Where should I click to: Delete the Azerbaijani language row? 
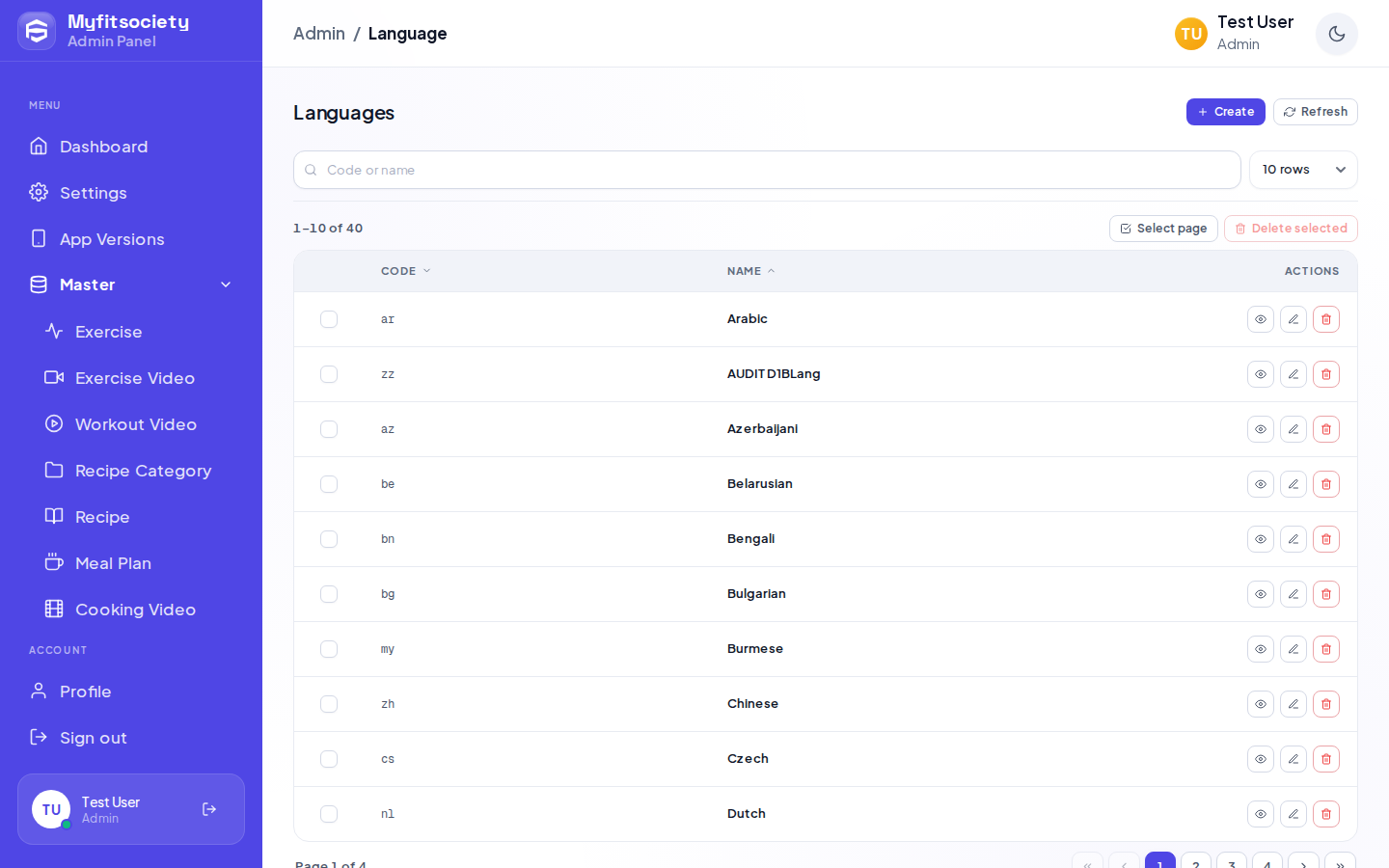(x=1326, y=429)
